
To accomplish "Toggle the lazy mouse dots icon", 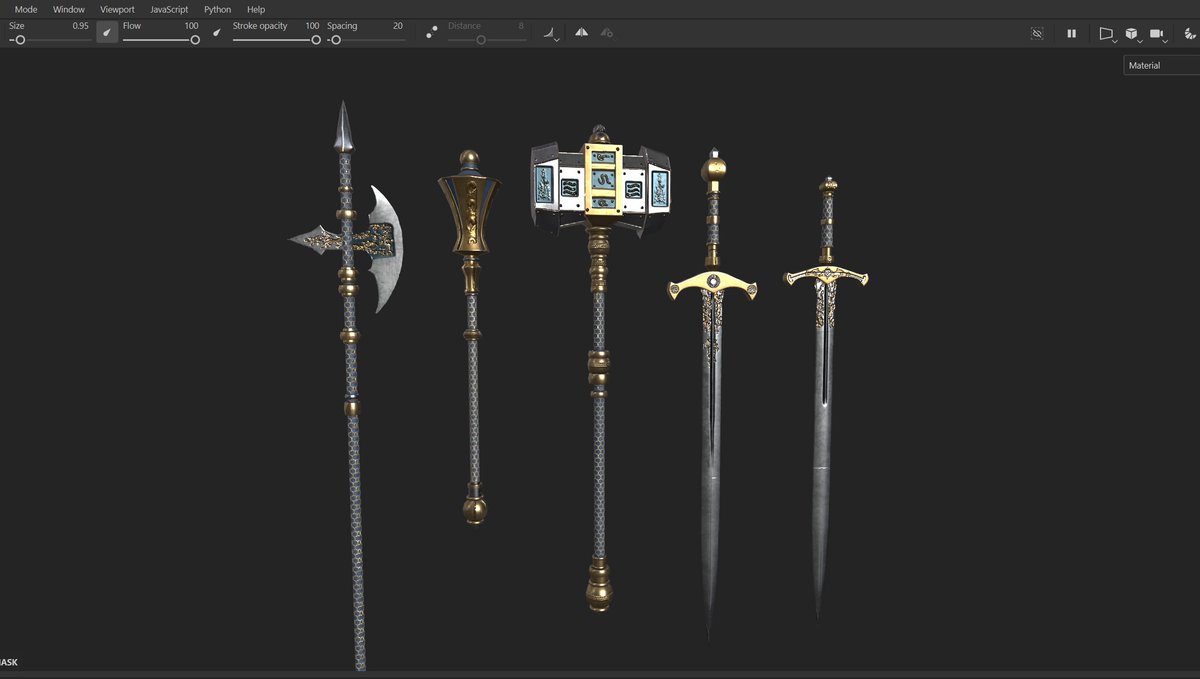I will [x=431, y=33].
